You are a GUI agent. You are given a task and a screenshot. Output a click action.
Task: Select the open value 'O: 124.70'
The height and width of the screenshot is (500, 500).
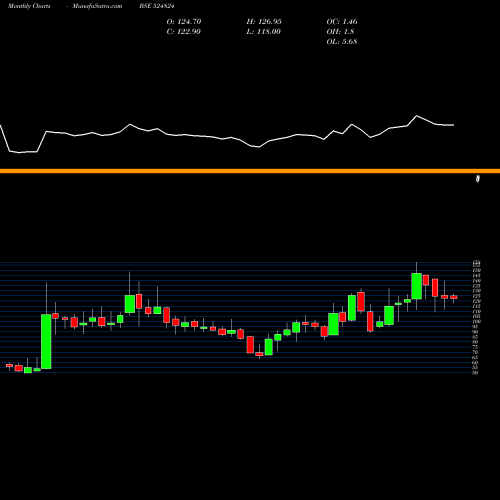[x=184, y=22]
